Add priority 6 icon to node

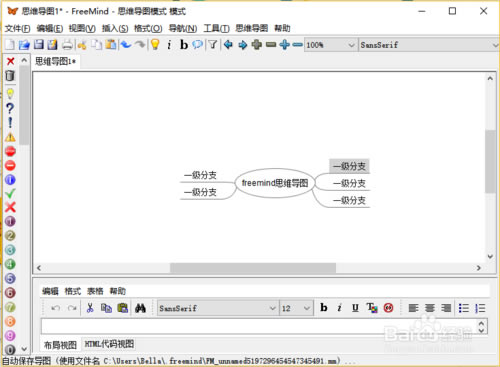[10, 293]
